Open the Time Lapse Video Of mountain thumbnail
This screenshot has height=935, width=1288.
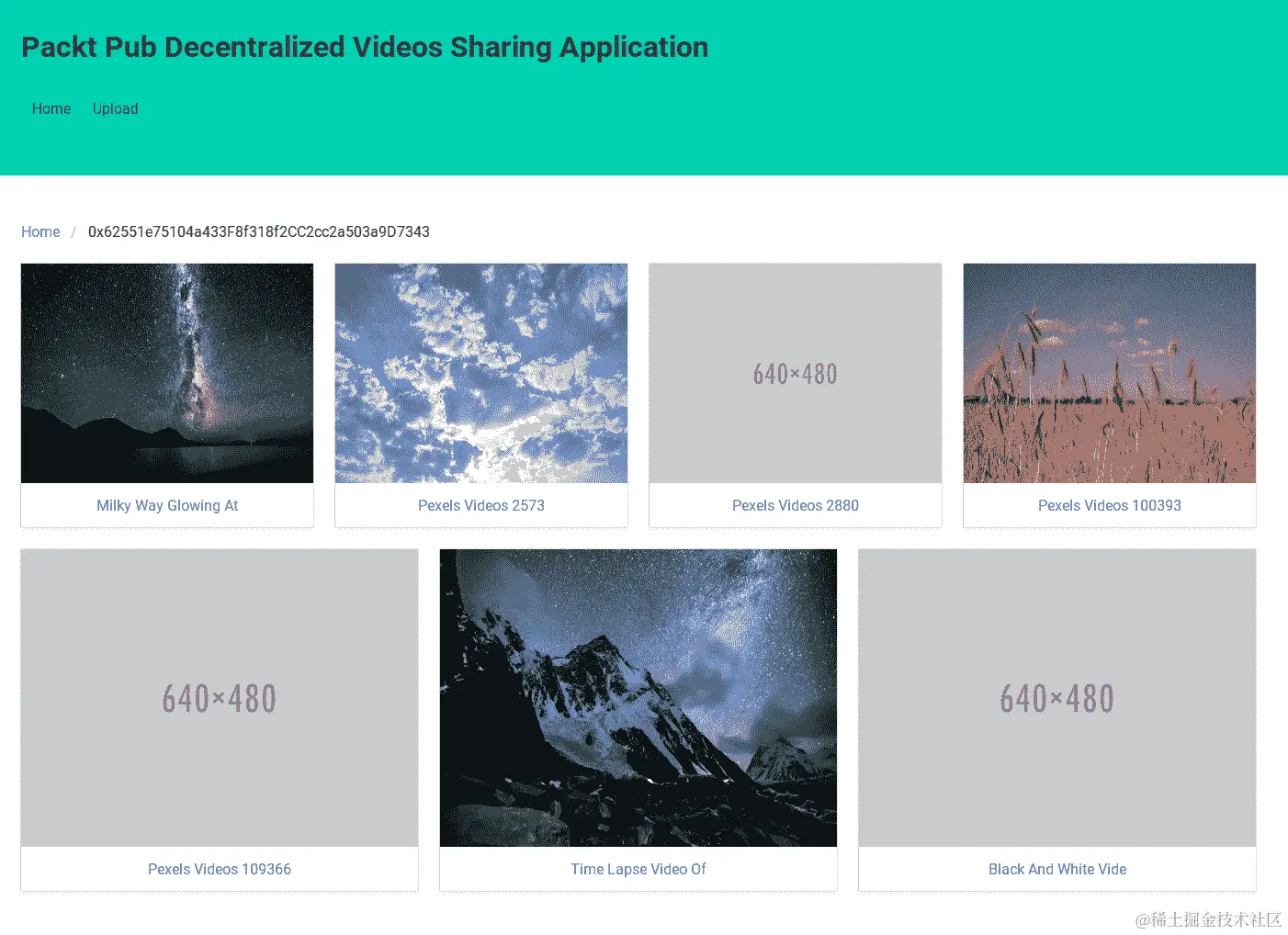[x=638, y=698]
